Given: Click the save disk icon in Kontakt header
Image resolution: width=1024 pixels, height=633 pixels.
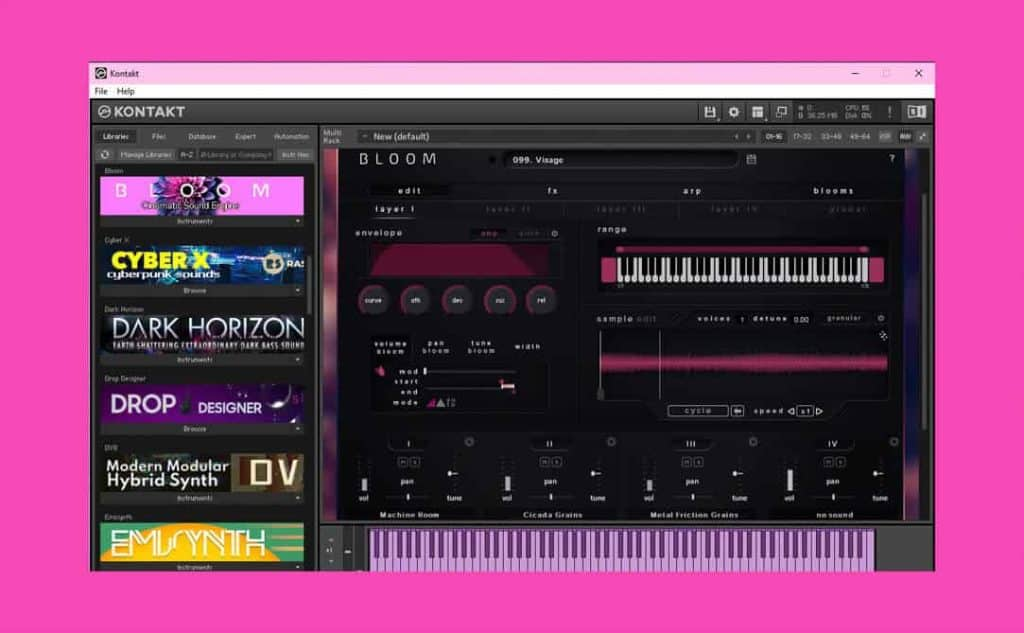Looking at the screenshot, I should [710, 112].
